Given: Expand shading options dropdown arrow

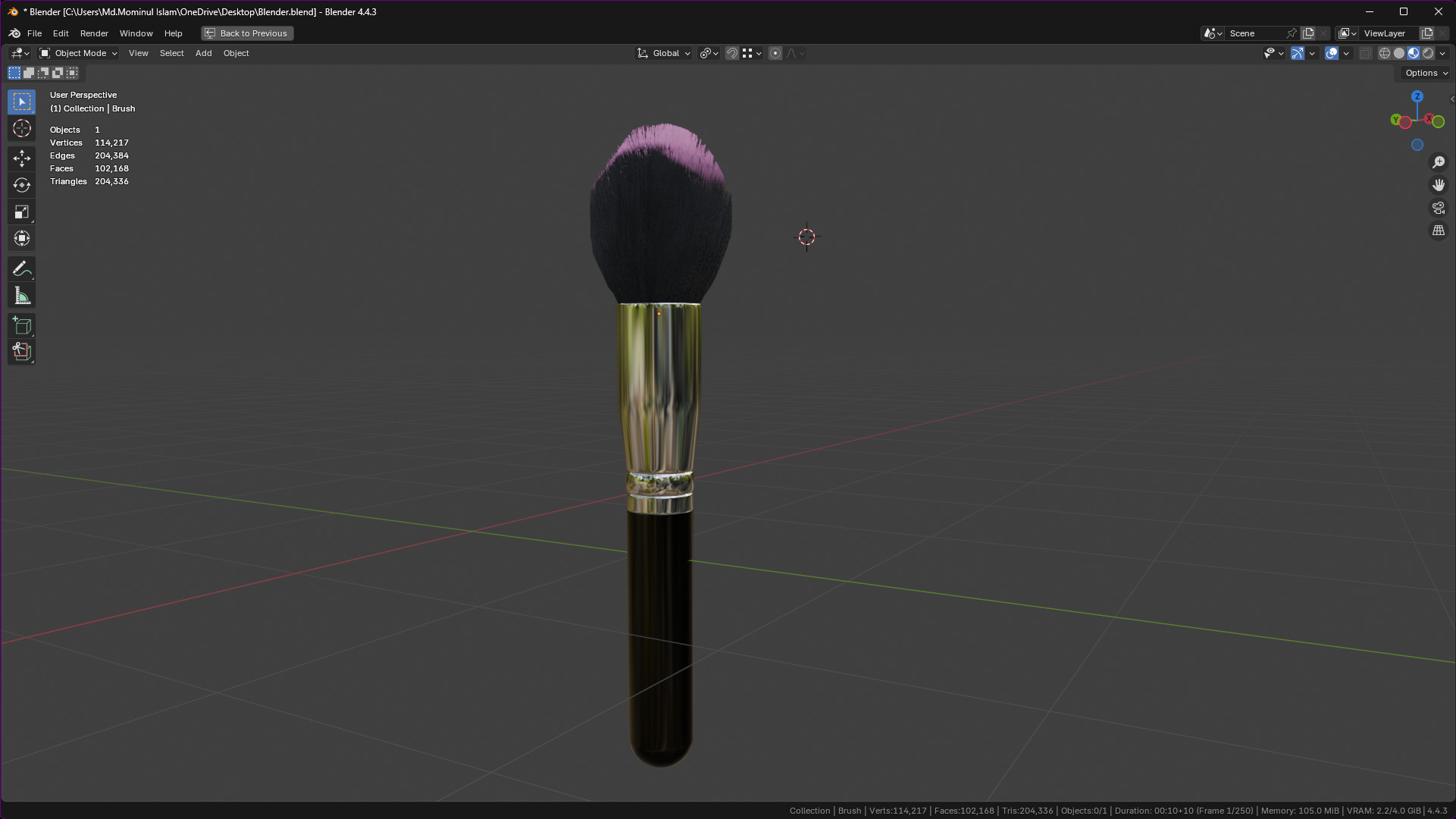Looking at the screenshot, I should point(1442,53).
